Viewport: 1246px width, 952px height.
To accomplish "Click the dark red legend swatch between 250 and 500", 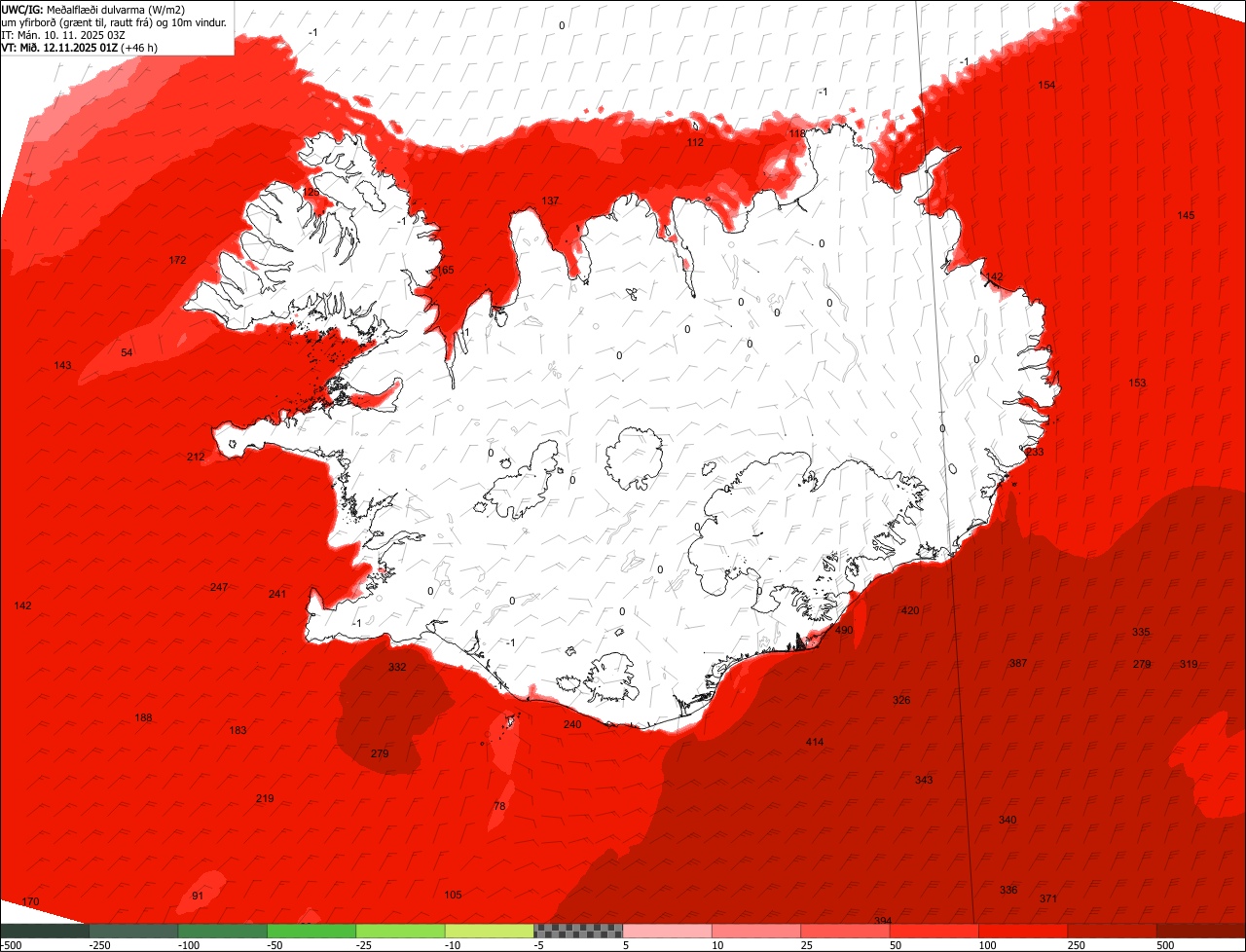I will click(x=1113, y=931).
